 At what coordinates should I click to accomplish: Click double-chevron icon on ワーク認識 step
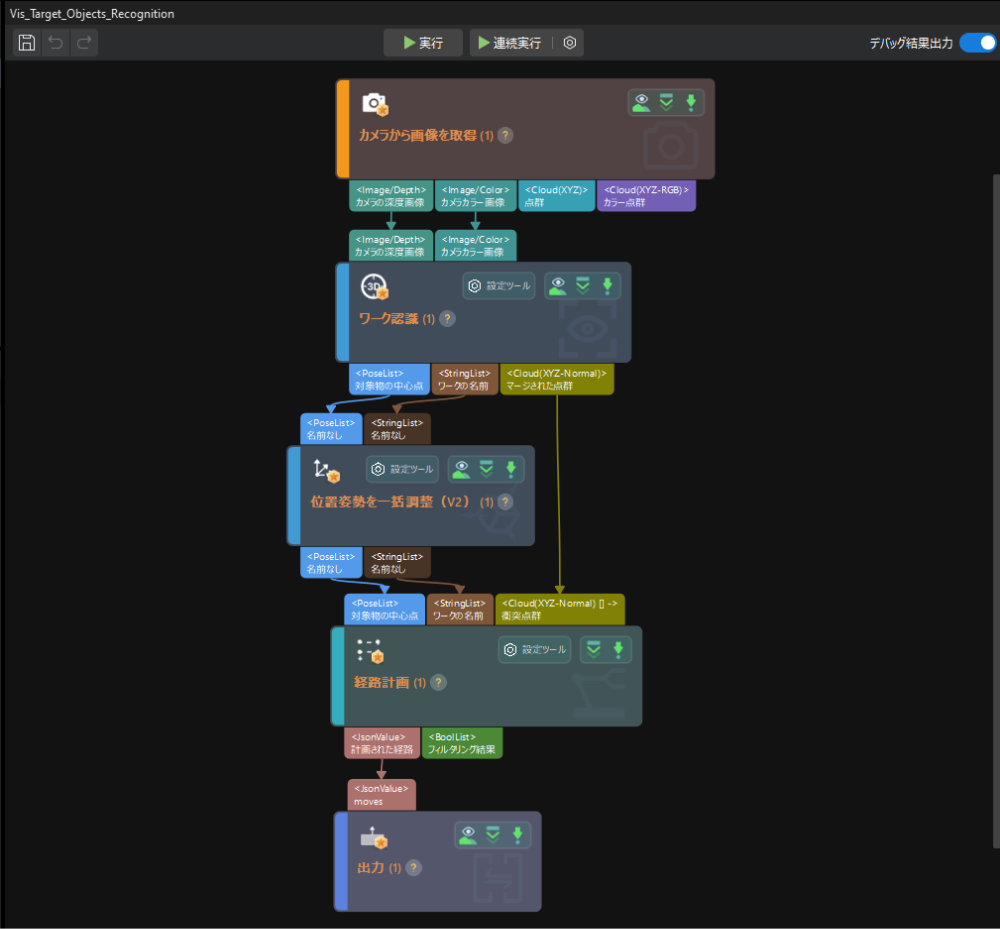pos(583,286)
